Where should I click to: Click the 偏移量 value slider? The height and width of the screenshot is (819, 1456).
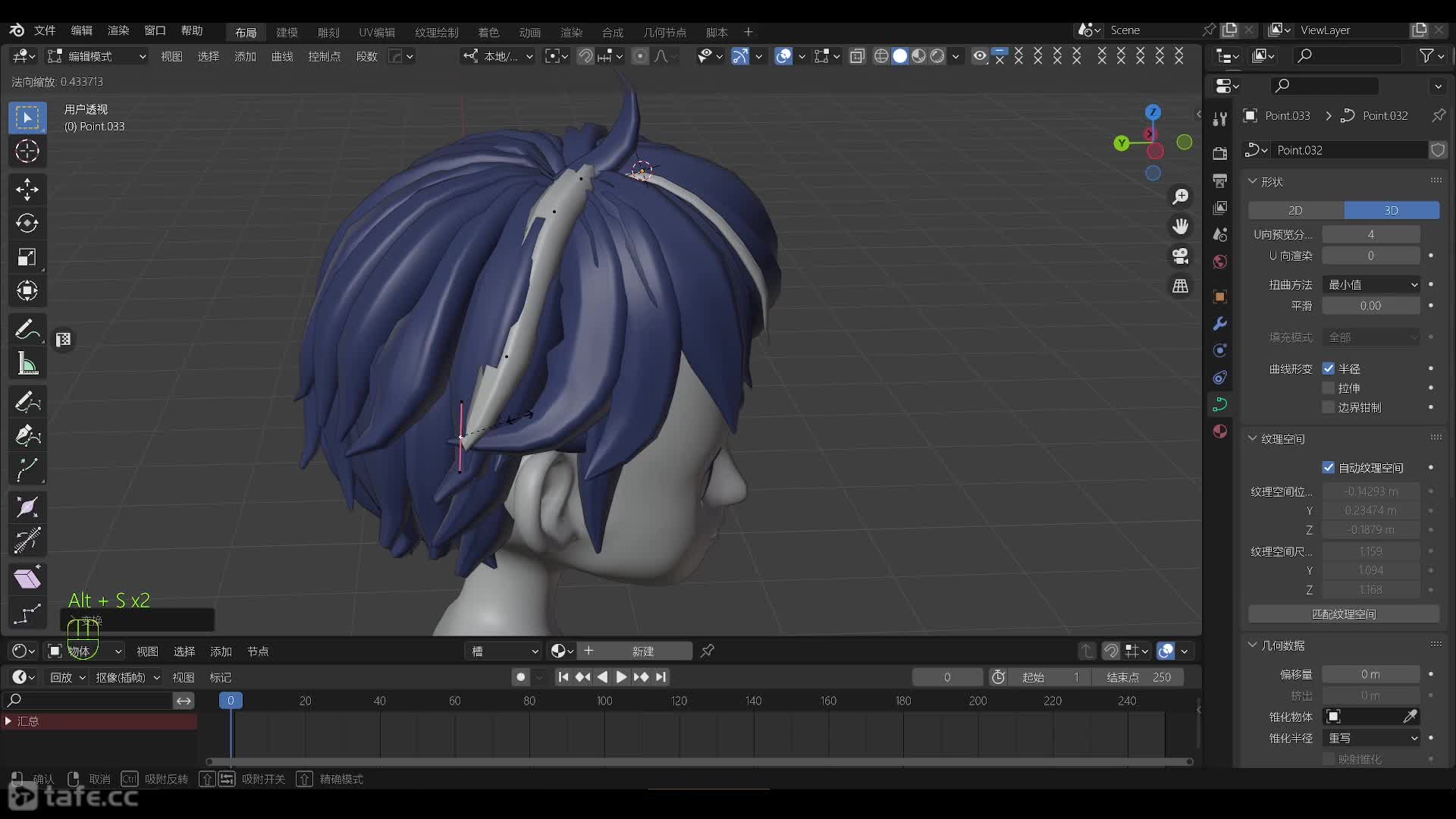point(1371,674)
